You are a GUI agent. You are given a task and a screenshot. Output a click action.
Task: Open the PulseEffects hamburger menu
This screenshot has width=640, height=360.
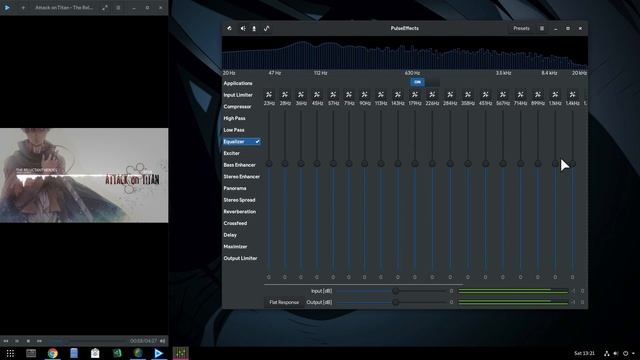coord(542,28)
